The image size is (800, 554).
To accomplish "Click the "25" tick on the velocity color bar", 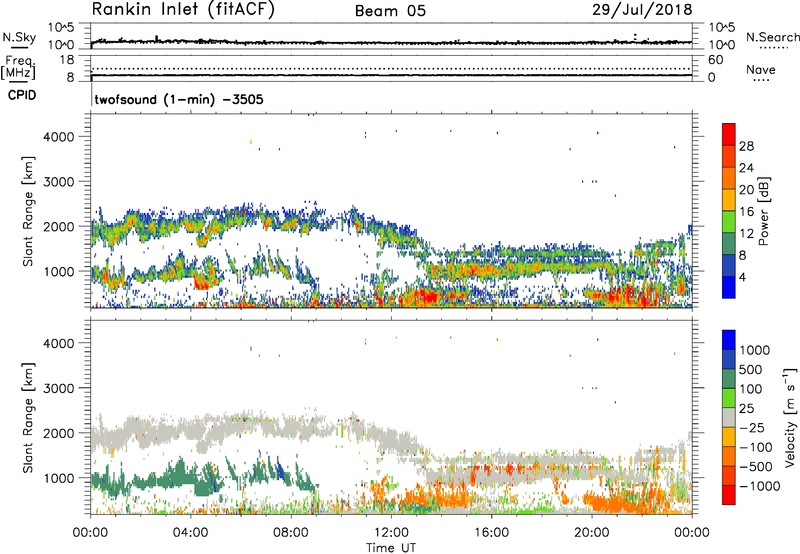I will (746, 408).
